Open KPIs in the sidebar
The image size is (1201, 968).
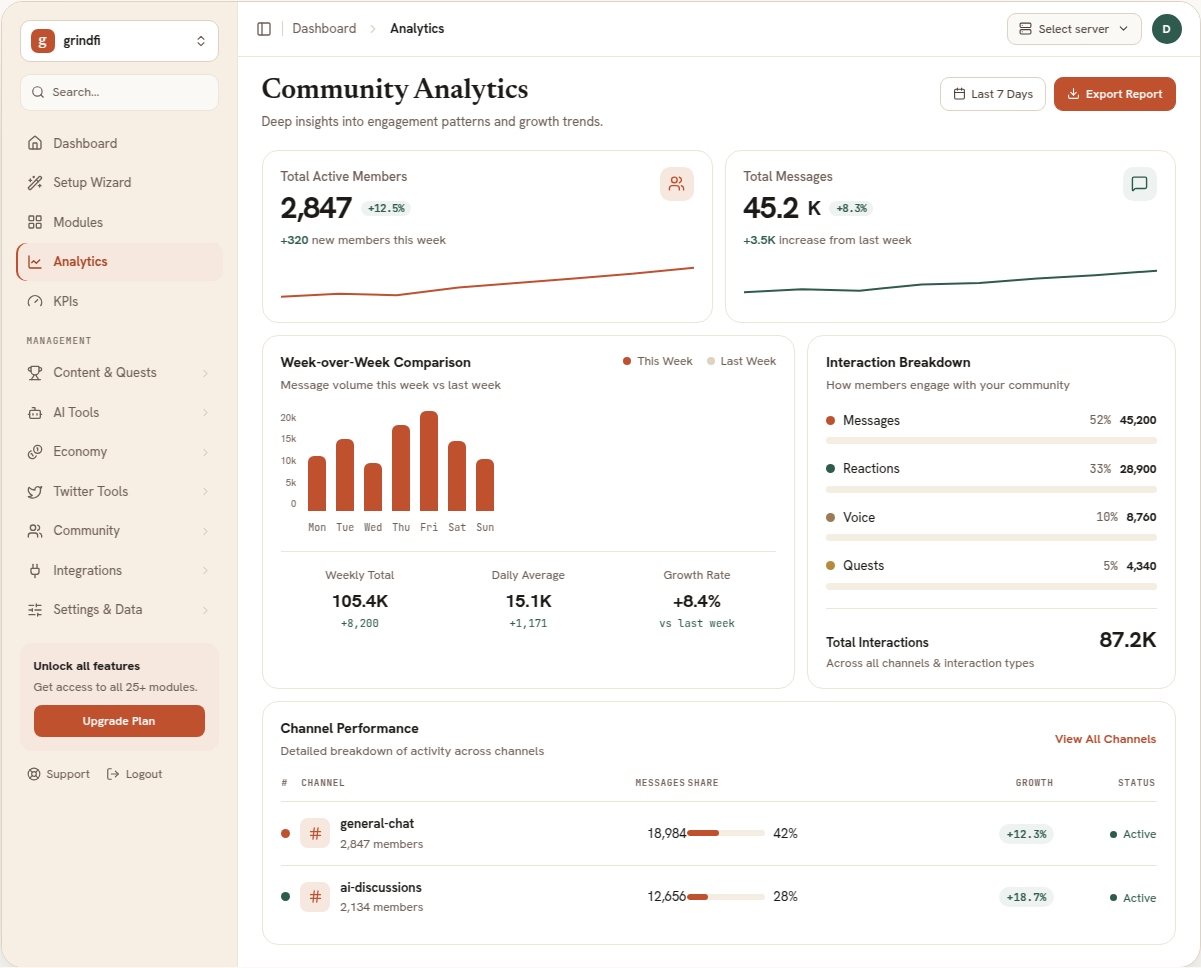tap(119, 301)
